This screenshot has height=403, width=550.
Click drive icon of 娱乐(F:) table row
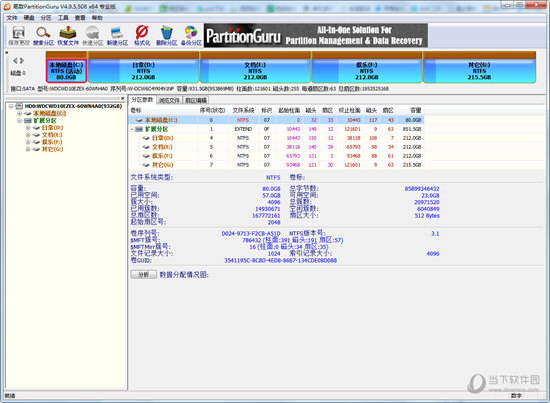click(146, 156)
